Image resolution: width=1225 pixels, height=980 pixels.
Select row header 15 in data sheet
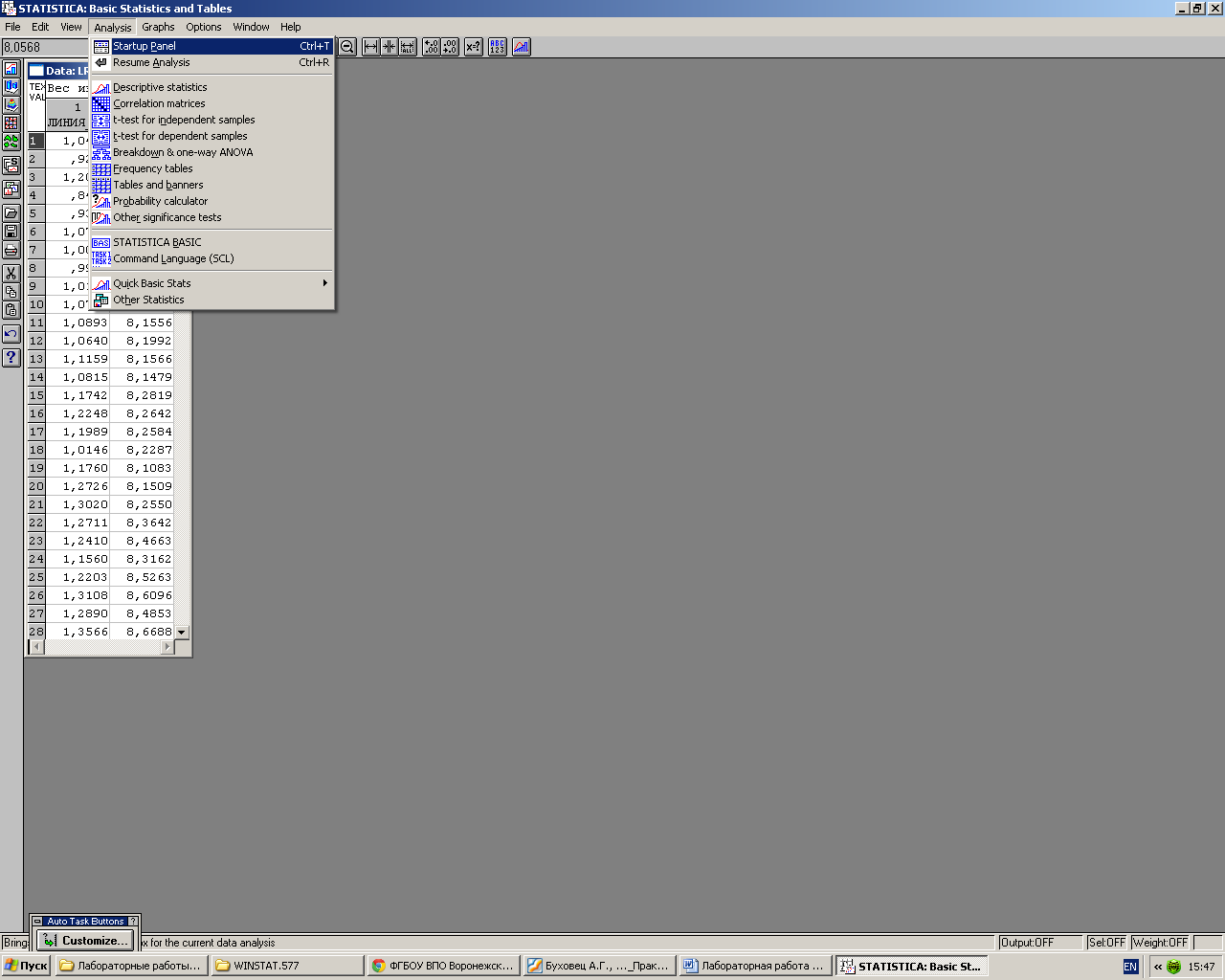[36, 395]
